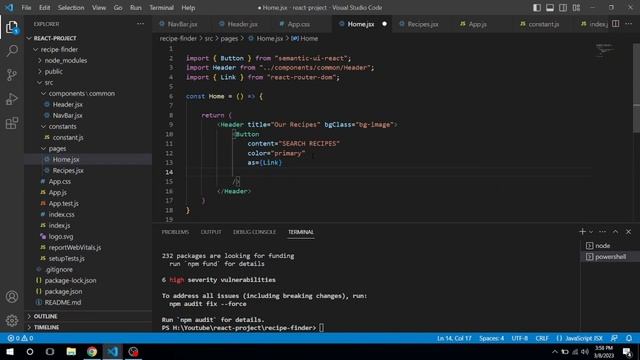
Task: Switch to PROBLEMS panel tab
Action: 175,232
